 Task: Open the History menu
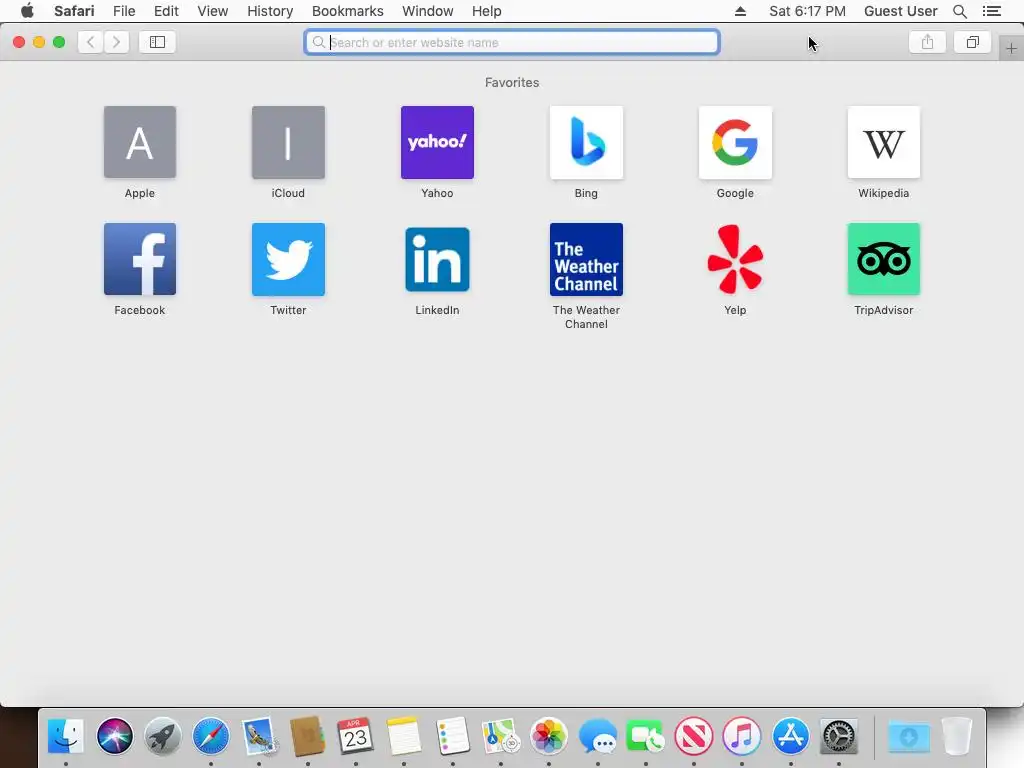click(x=270, y=11)
